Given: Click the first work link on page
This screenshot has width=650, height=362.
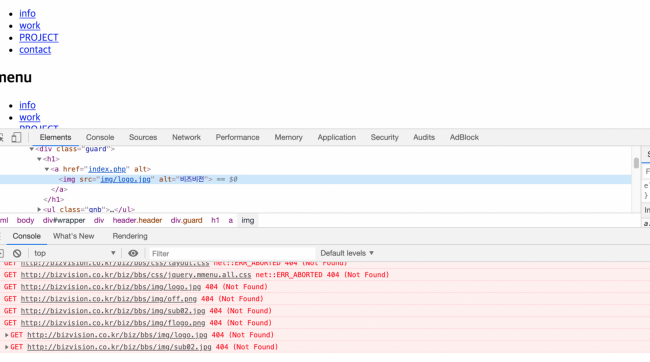Looking at the screenshot, I should 30,26.
